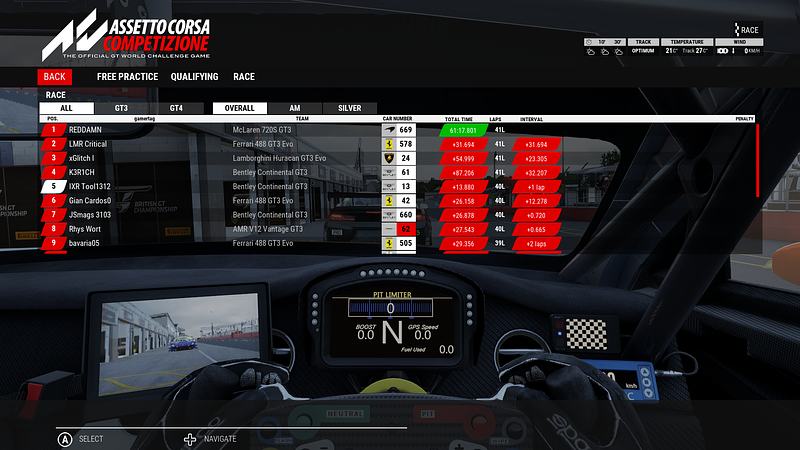Screen dimensions: 800x450
Task: Click position badge 1 for REDDAMN
Action: [x=54, y=130]
